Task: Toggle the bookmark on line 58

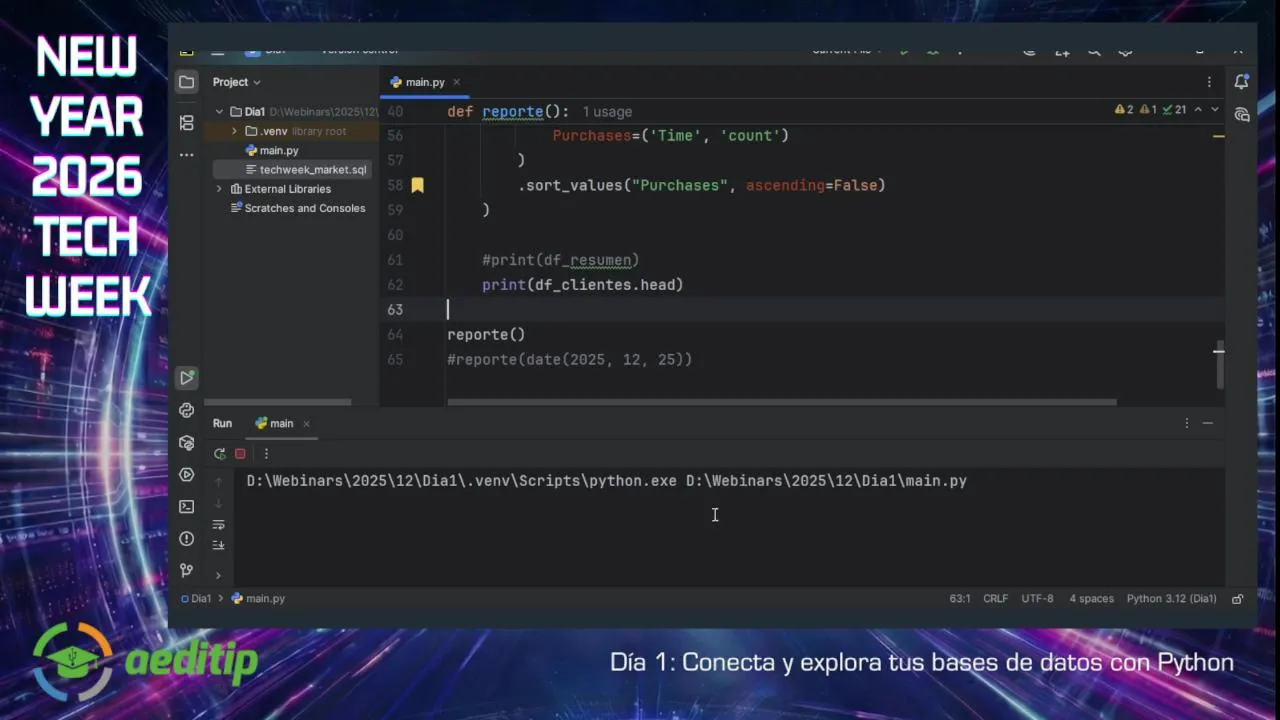Action: pyautogui.click(x=418, y=185)
